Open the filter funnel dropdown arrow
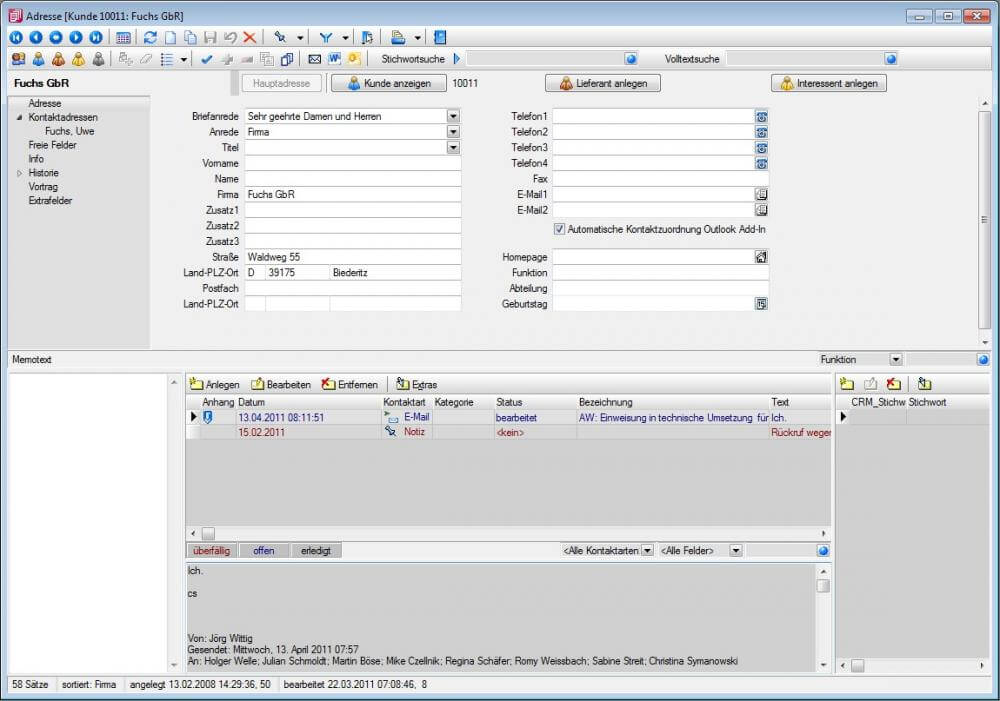The height and width of the screenshot is (701, 1000). [x=345, y=38]
